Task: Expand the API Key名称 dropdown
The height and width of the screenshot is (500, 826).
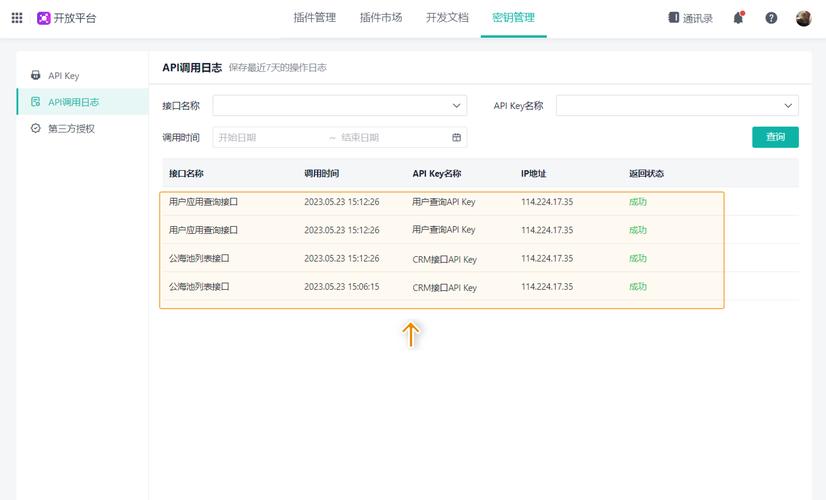Action: (x=788, y=106)
